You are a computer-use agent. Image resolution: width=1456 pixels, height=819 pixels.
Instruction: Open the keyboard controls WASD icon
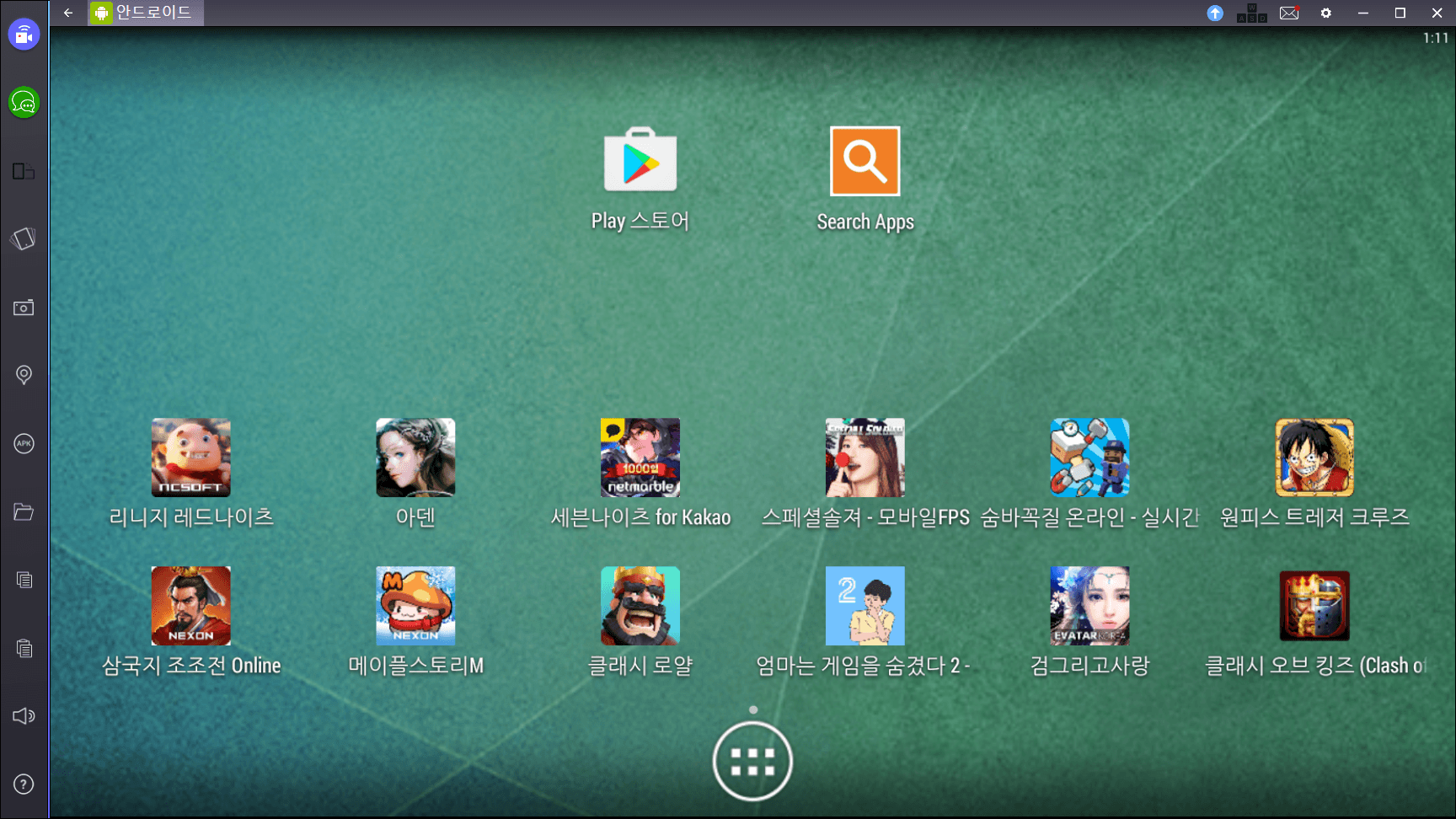click(1252, 13)
